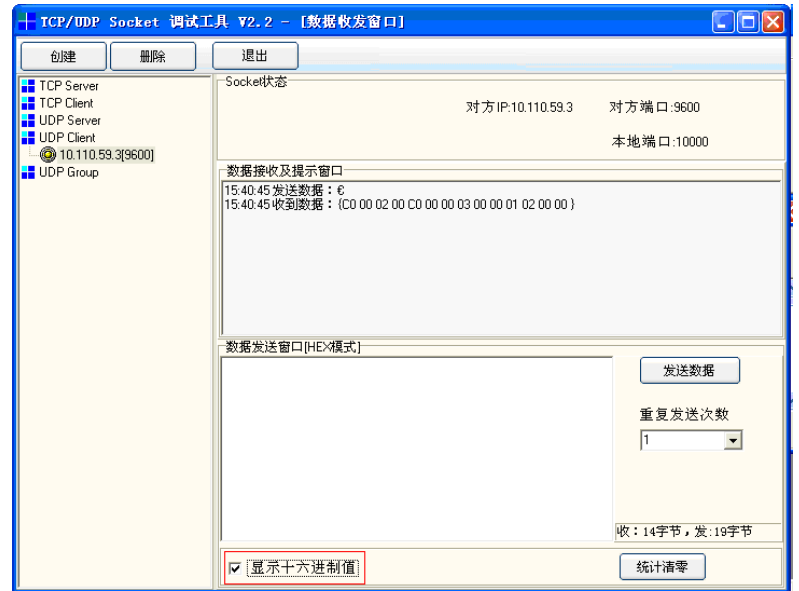Click the TCP Server tree icon
799x591 pixels.
(28, 86)
